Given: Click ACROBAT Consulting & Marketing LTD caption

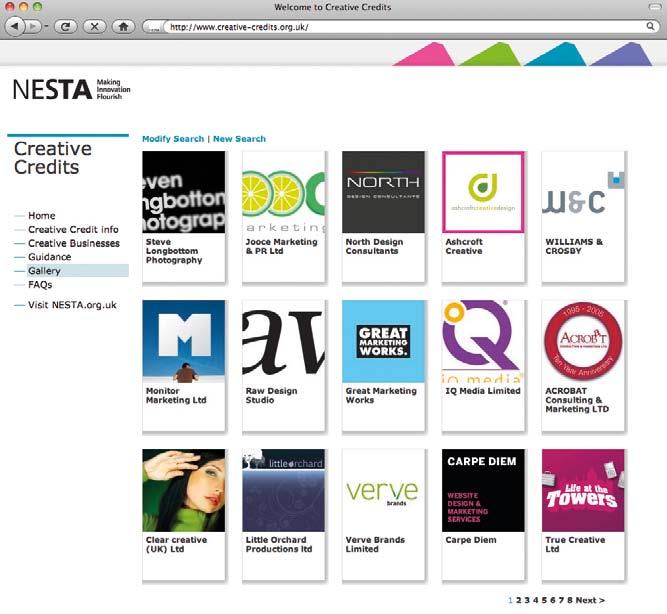Looking at the screenshot, I should click(577, 400).
